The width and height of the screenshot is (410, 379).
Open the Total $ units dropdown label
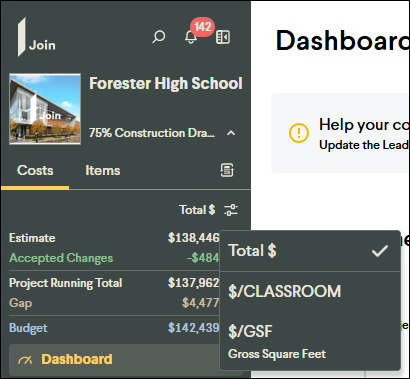click(197, 210)
